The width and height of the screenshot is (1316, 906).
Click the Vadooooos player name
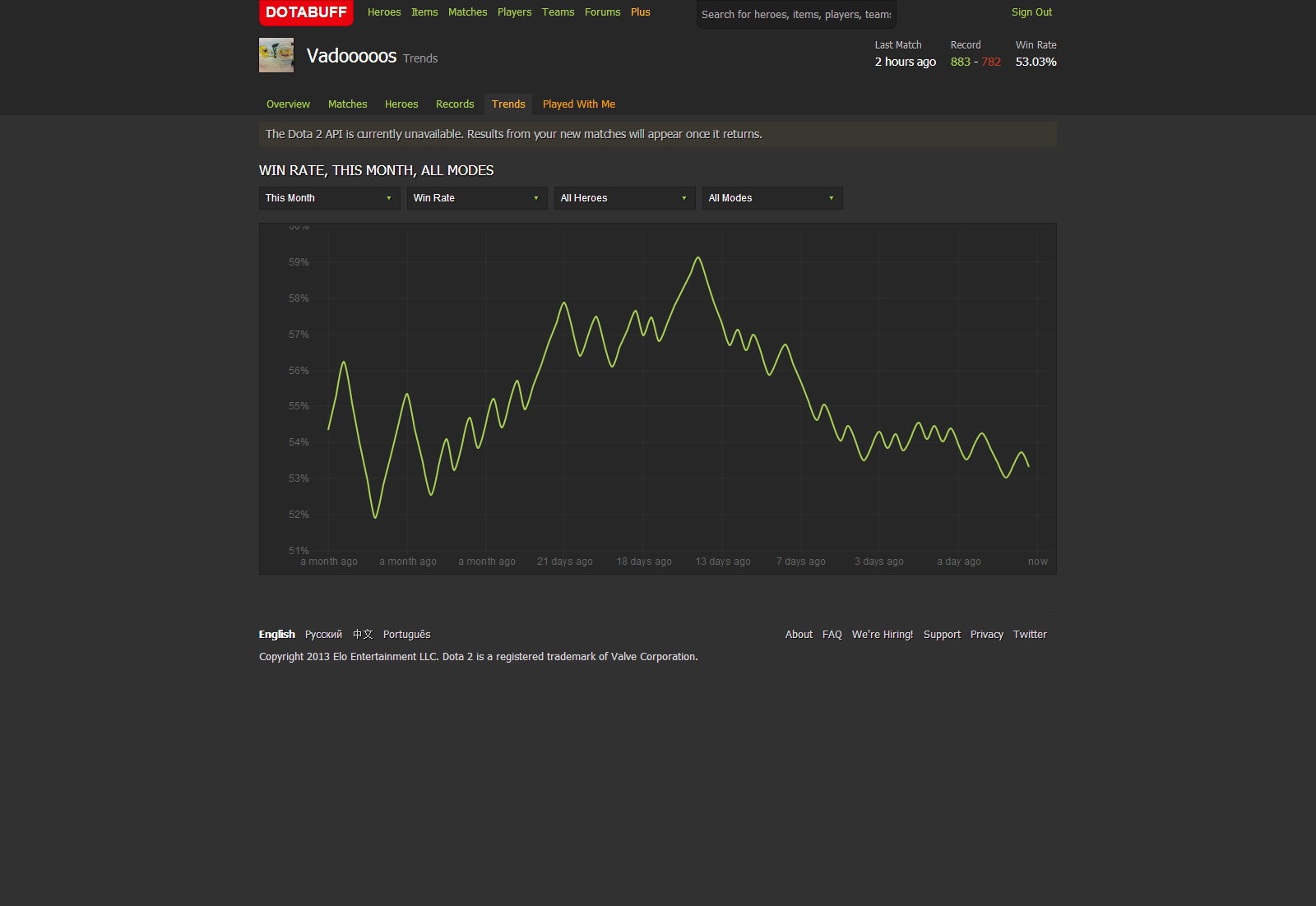(x=351, y=56)
